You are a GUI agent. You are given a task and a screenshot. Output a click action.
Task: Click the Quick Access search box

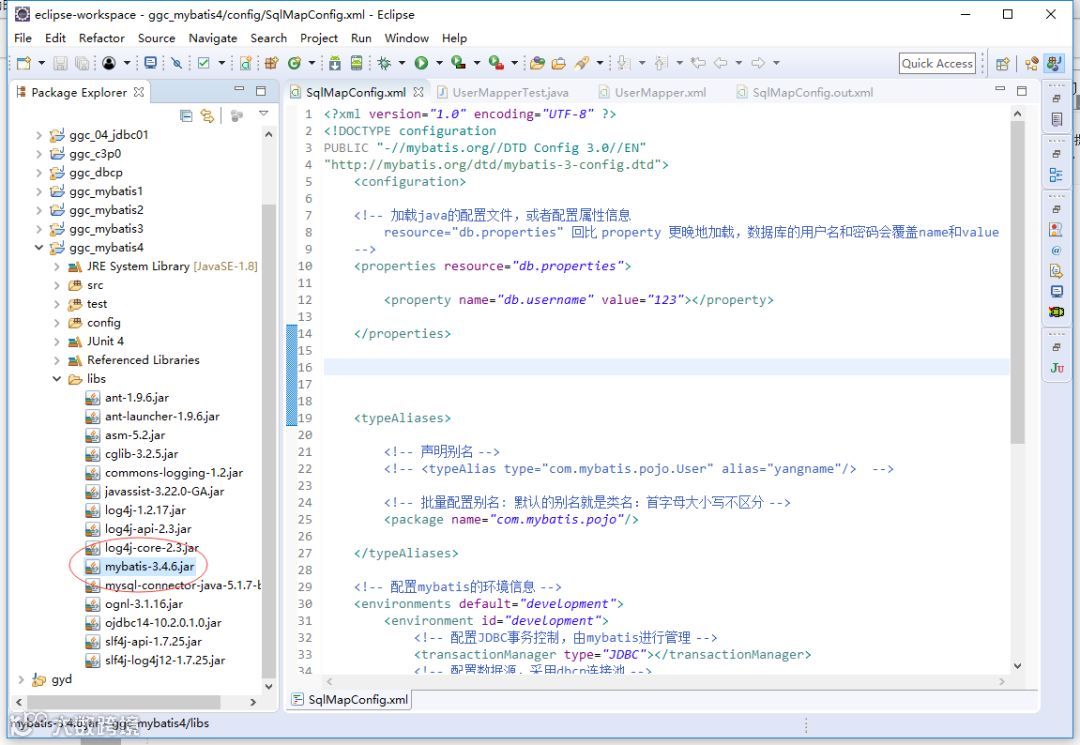coord(937,63)
